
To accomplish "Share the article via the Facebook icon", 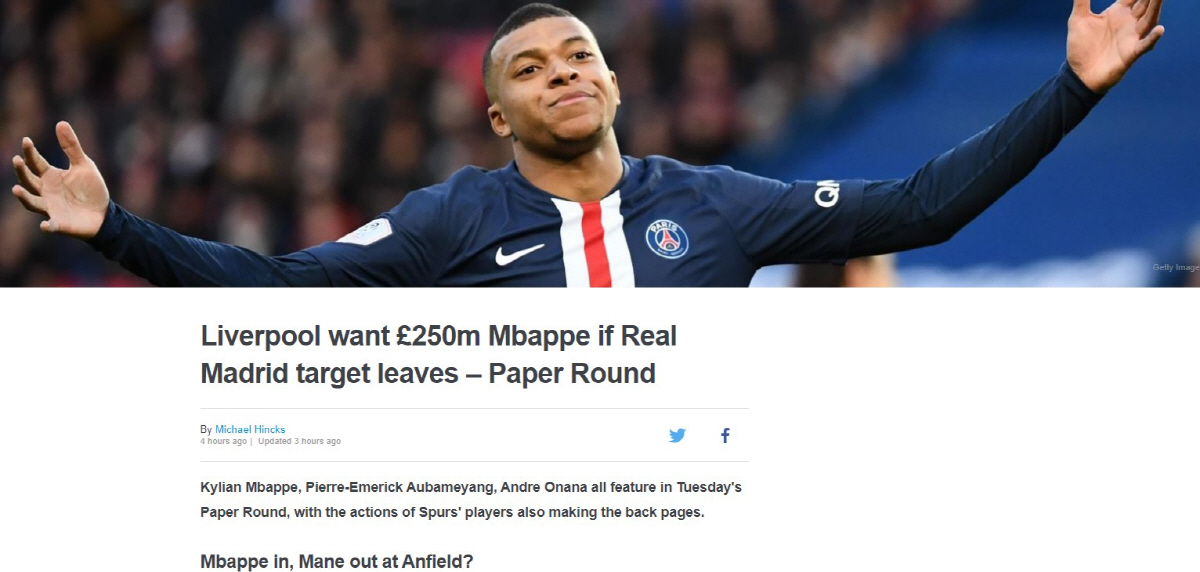I will point(725,435).
